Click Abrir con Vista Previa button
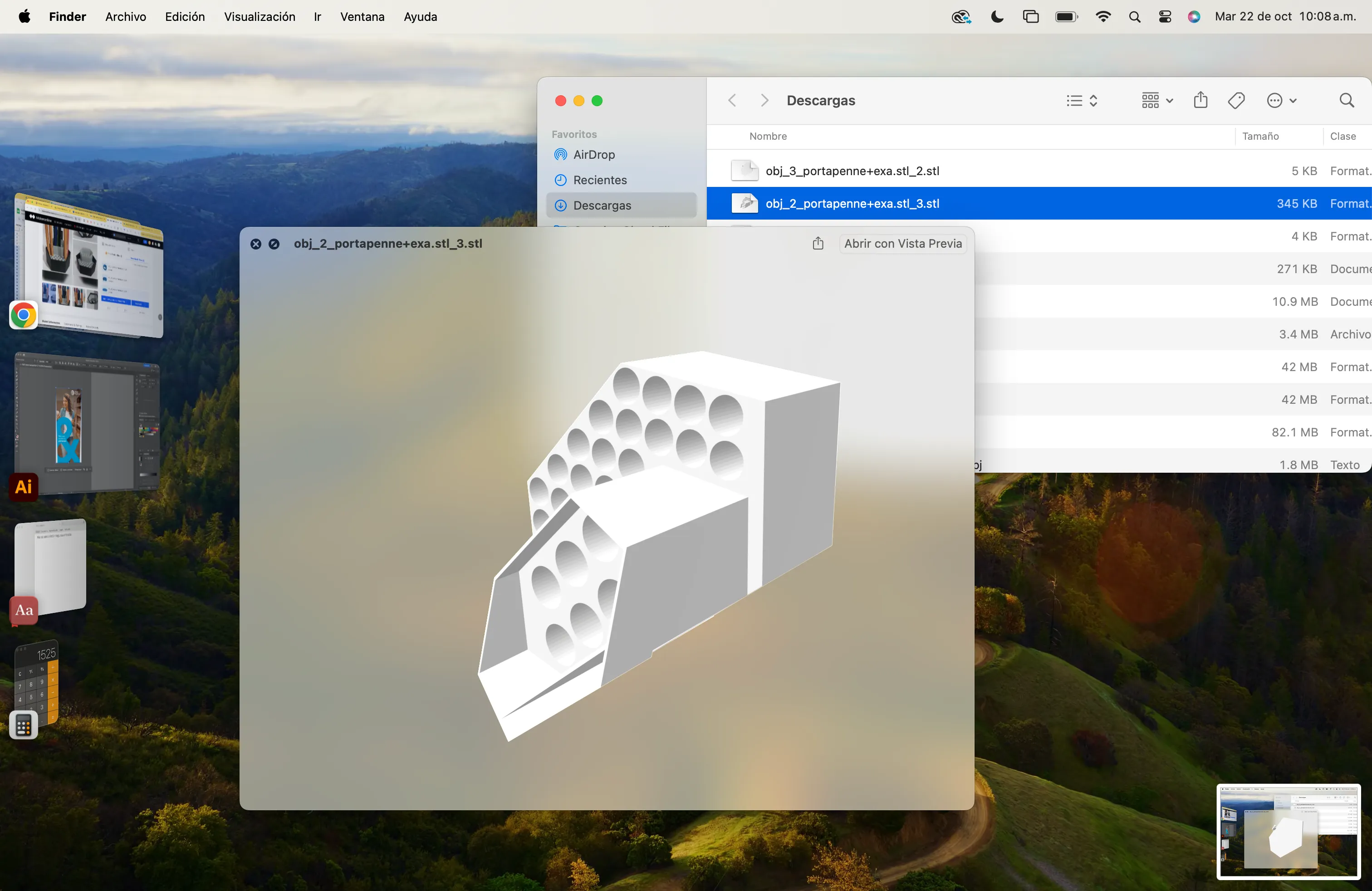This screenshot has height=891, width=1372. (903, 244)
